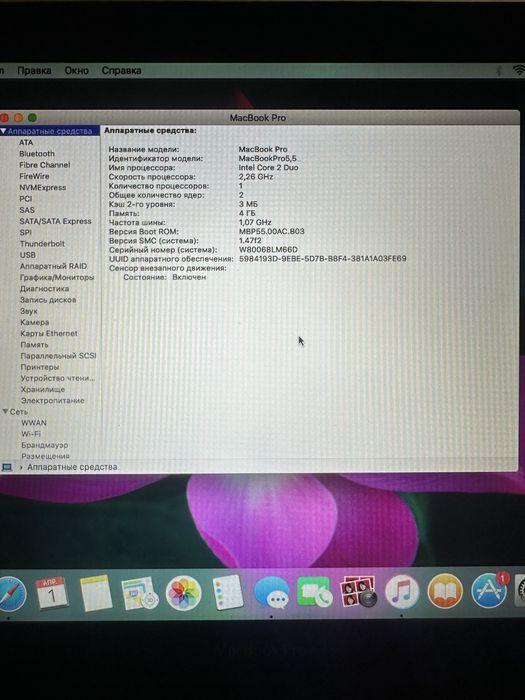This screenshot has width=525, height=700.
Task: Select ATA in the sidebar
Action: [26, 142]
